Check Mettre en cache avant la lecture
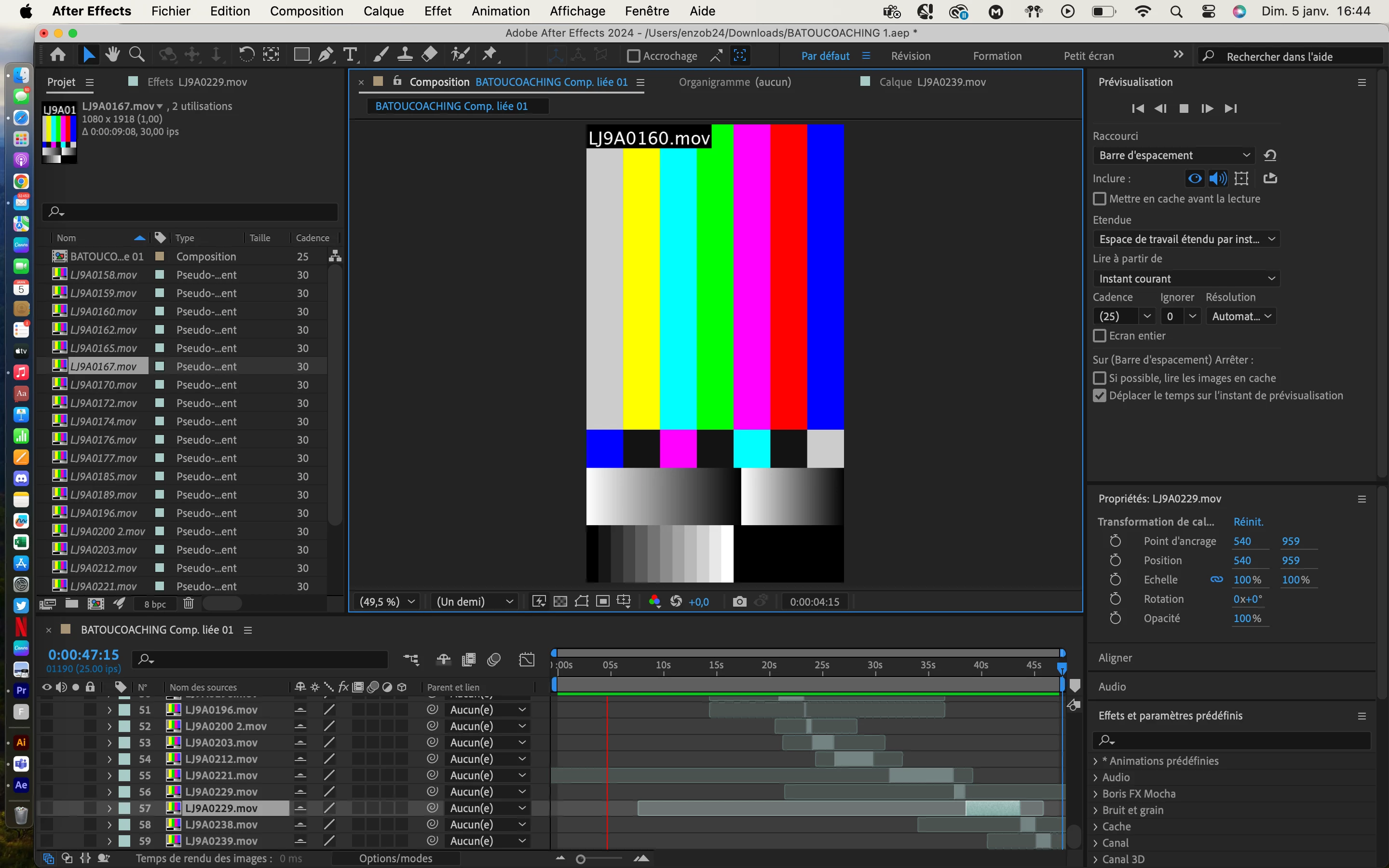The image size is (1389, 868). [1099, 199]
